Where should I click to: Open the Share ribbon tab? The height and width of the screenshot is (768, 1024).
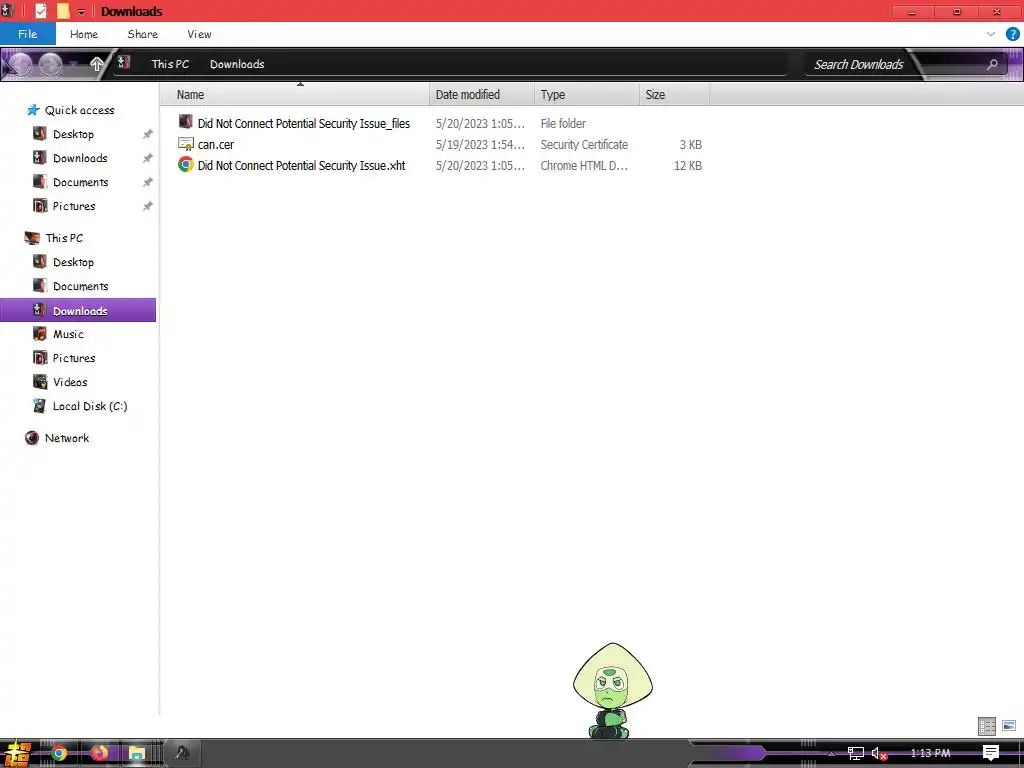click(142, 34)
